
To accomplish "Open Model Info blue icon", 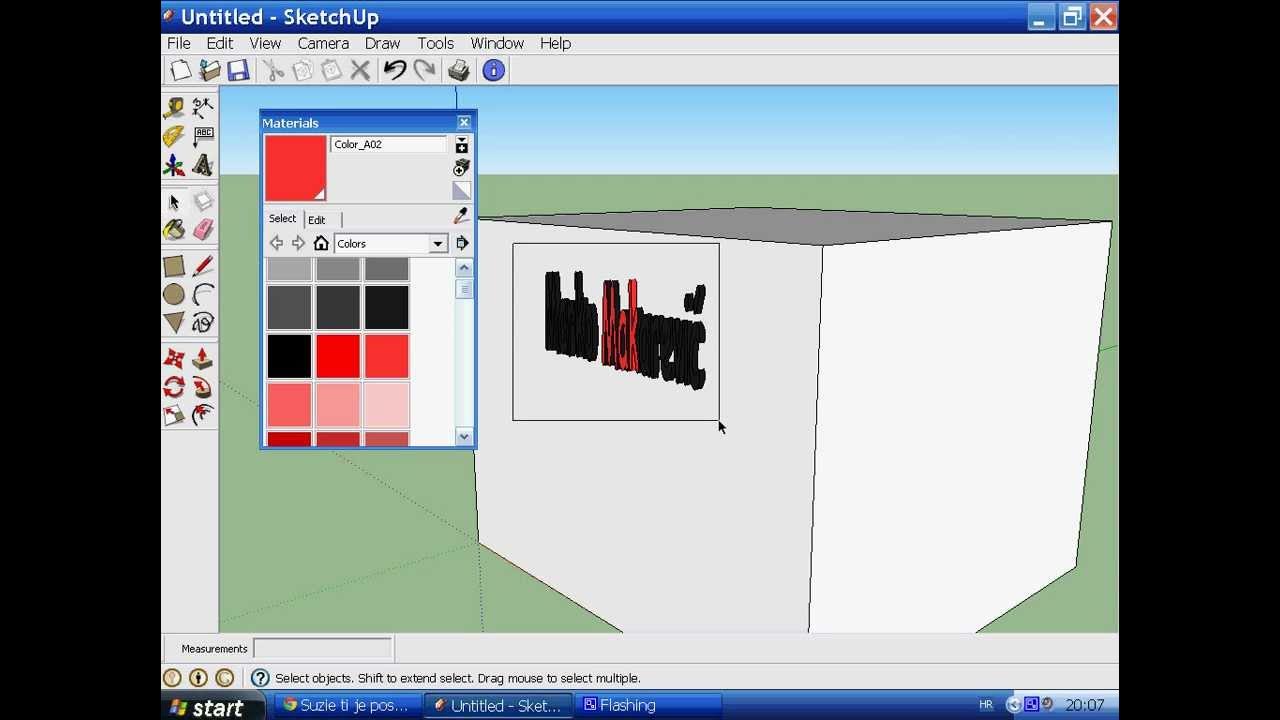I will 493,70.
